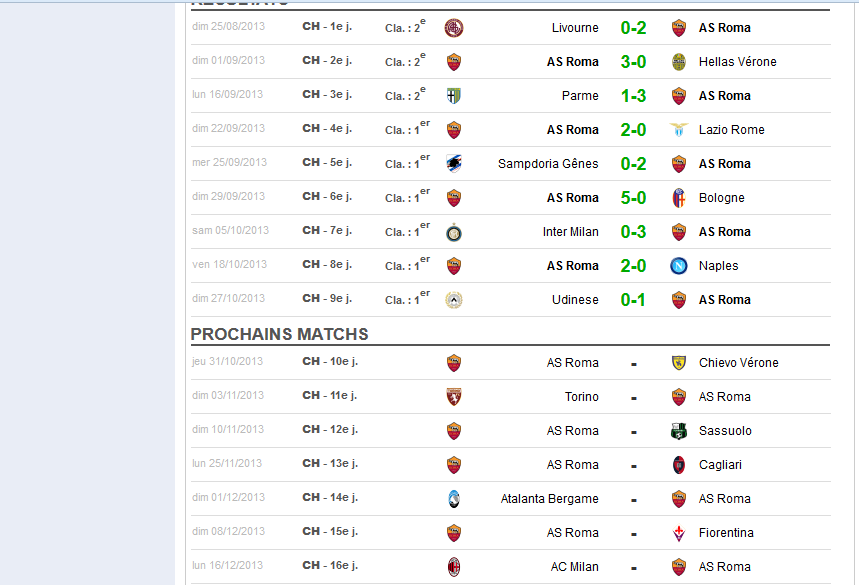Screen dimensions: 859x585
Task: Click the Sampdoria Gênes team name
Action: (548, 164)
